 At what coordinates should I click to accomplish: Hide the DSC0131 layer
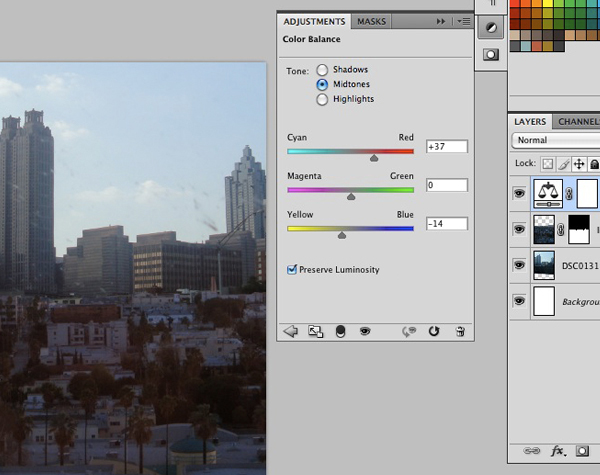coord(519,265)
